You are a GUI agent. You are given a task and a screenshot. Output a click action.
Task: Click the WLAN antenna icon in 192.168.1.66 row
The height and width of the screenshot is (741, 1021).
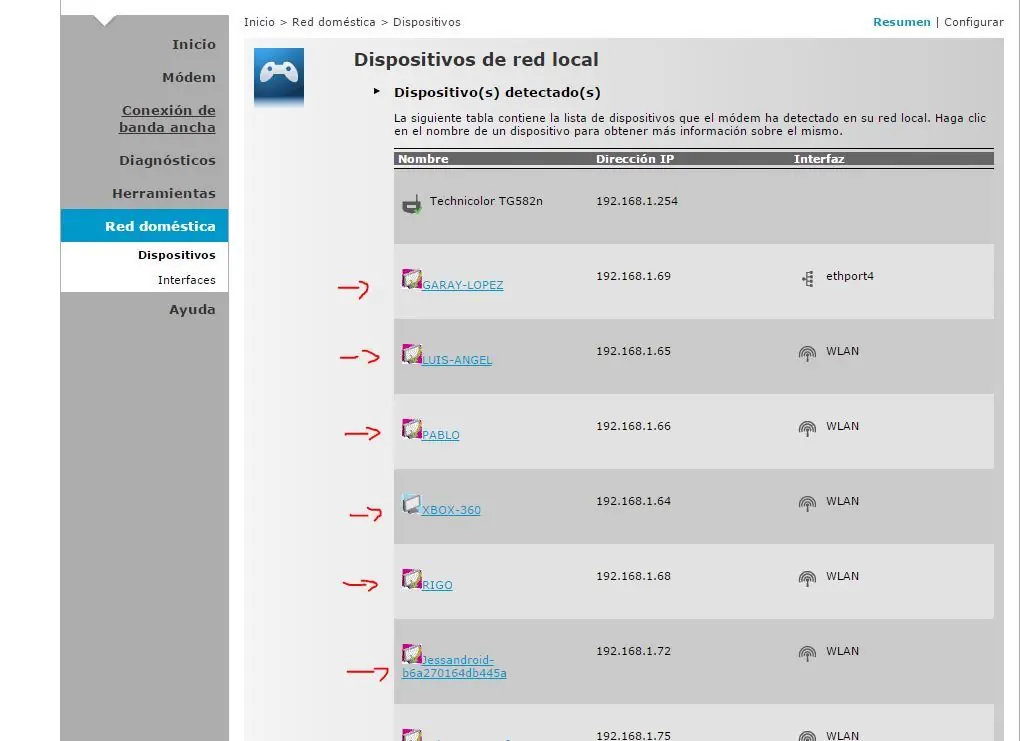coord(807,428)
